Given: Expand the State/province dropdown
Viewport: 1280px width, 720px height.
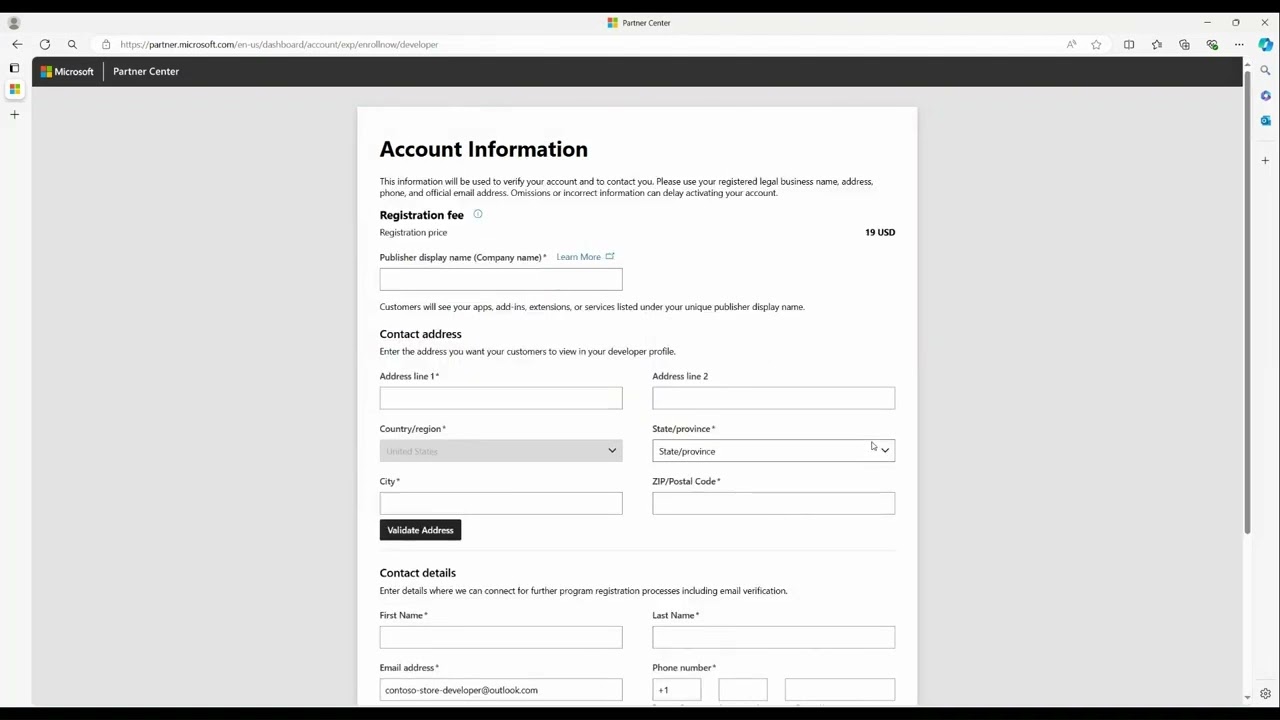Looking at the screenshot, I should click(773, 451).
